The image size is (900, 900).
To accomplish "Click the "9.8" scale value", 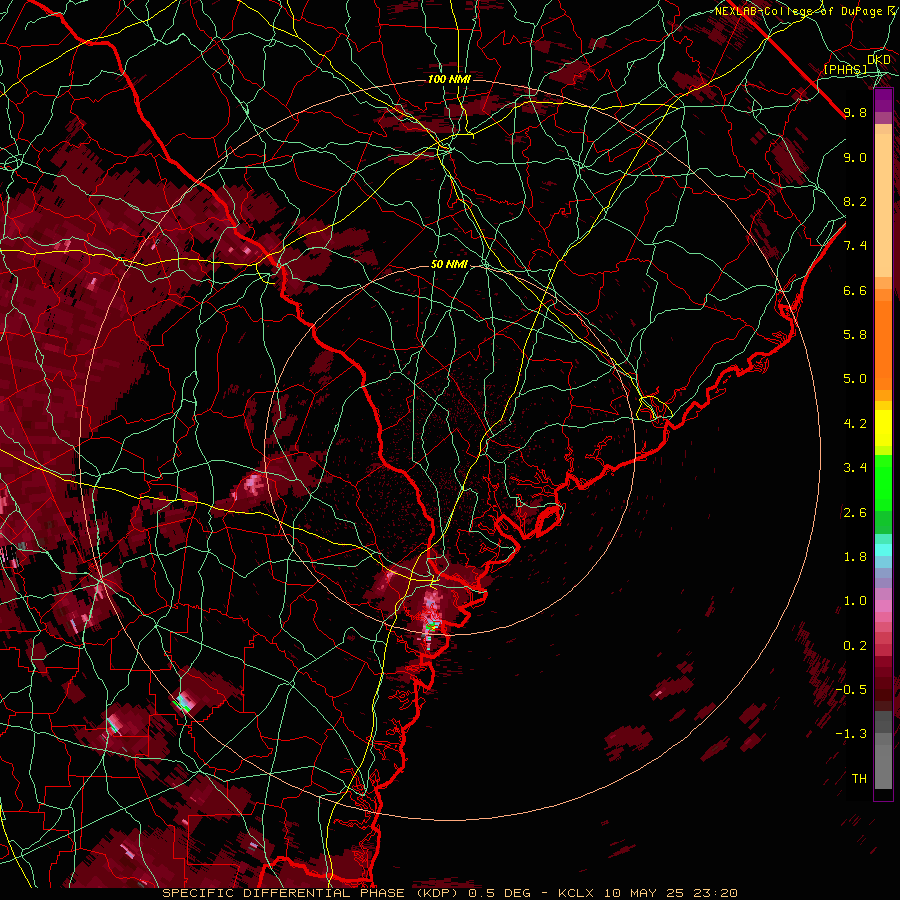I will tap(855, 112).
